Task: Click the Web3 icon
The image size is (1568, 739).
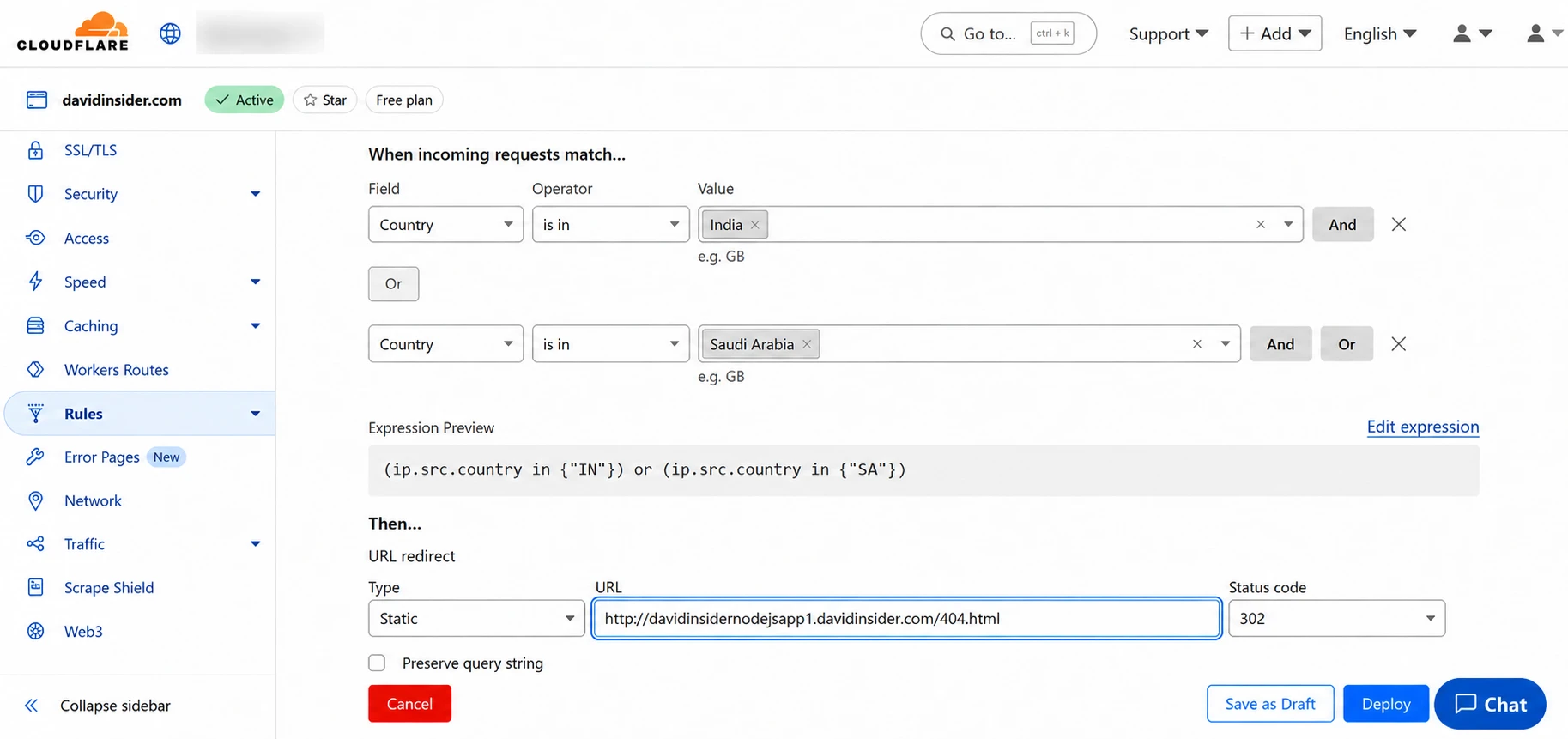Action: pyautogui.click(x=35, y=631)
